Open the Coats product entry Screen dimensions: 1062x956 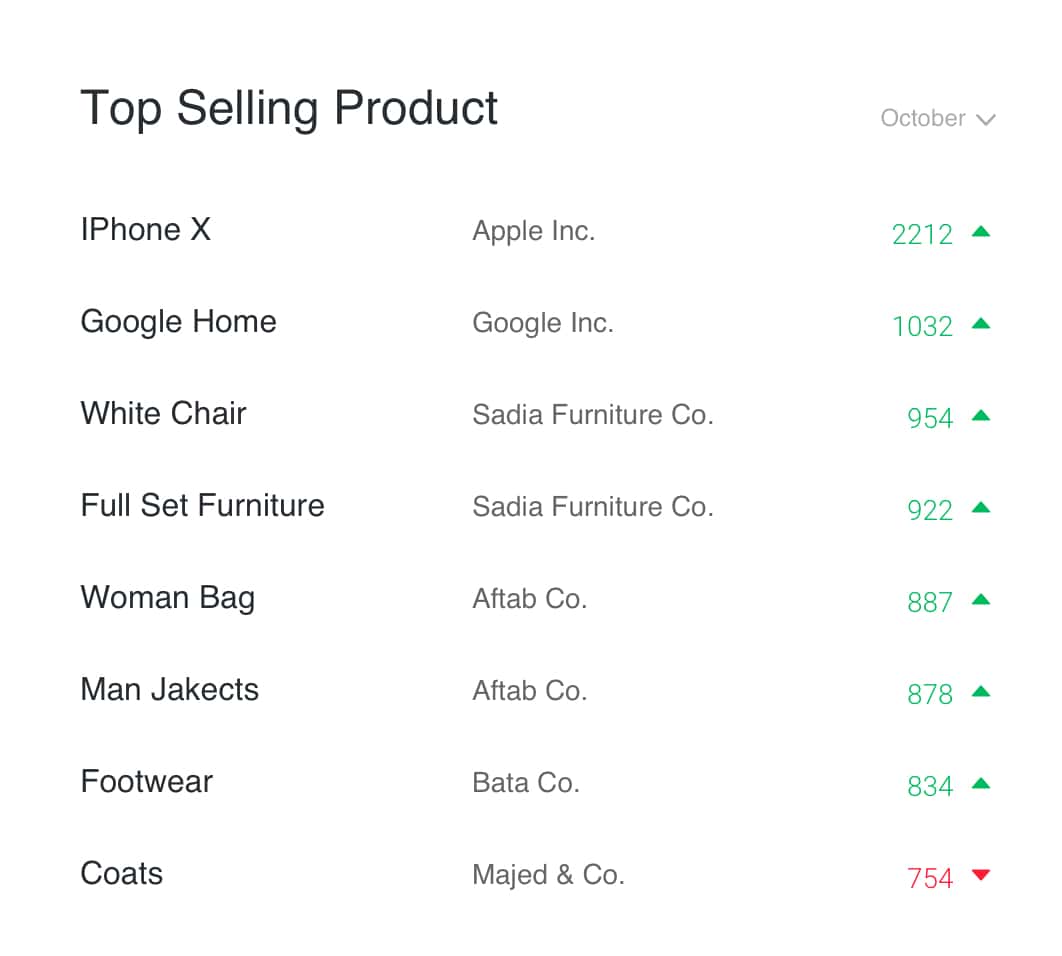click(x=122, y=874)
